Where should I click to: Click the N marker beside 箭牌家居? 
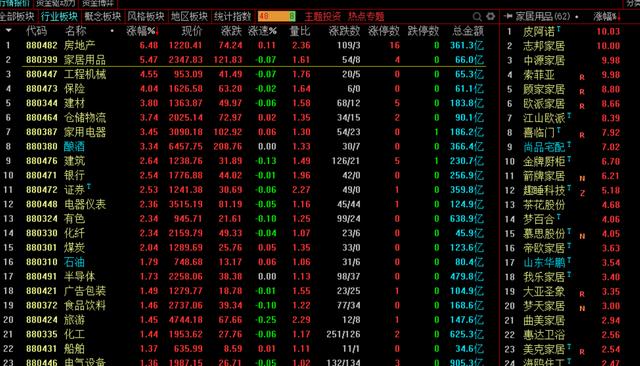click(x=582, y=178)
